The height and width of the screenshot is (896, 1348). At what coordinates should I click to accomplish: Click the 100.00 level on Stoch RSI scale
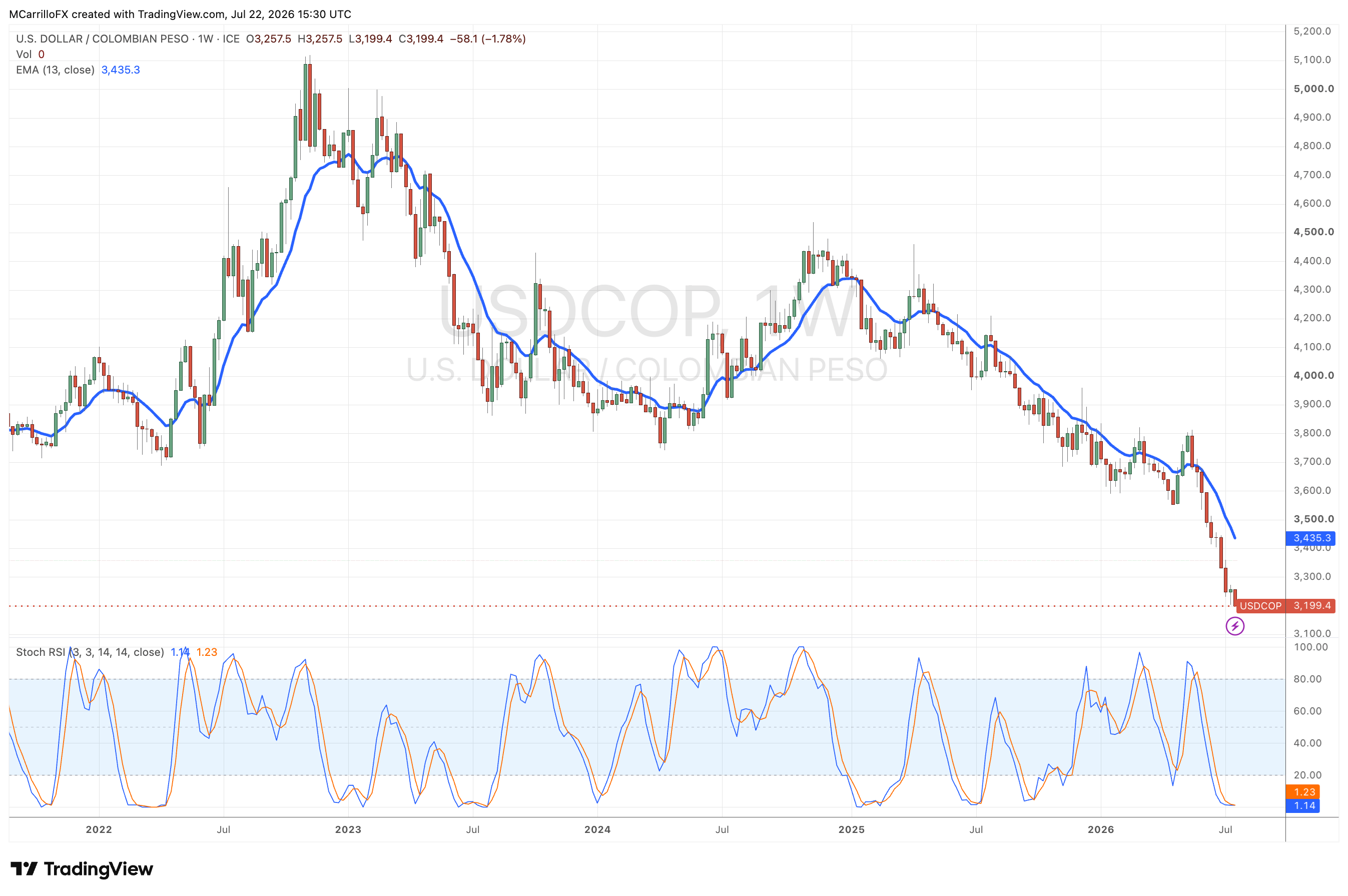tap(1310, 647)
